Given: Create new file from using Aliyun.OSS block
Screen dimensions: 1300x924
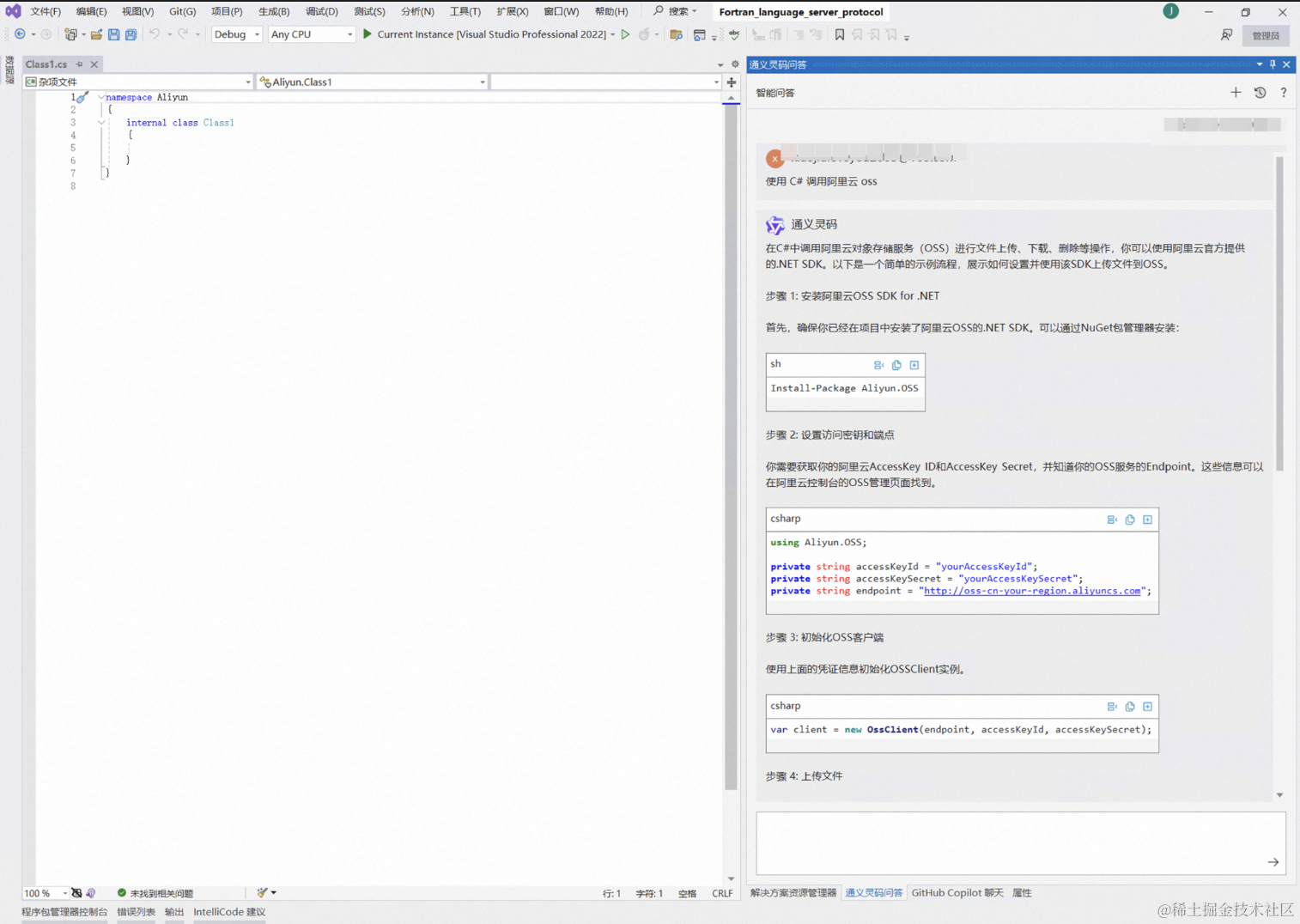Looking at the screenshot, I should (x=1147, y=520).
